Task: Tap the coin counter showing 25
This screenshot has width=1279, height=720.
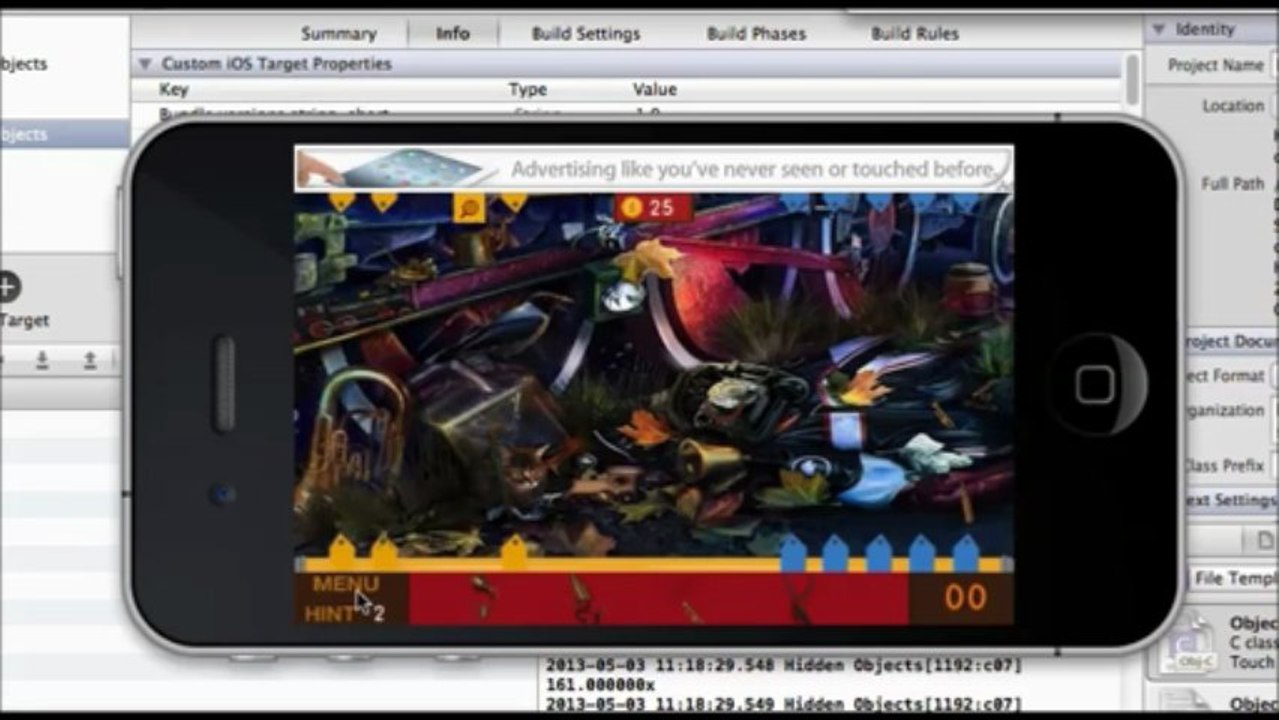Action: (652, 208)
